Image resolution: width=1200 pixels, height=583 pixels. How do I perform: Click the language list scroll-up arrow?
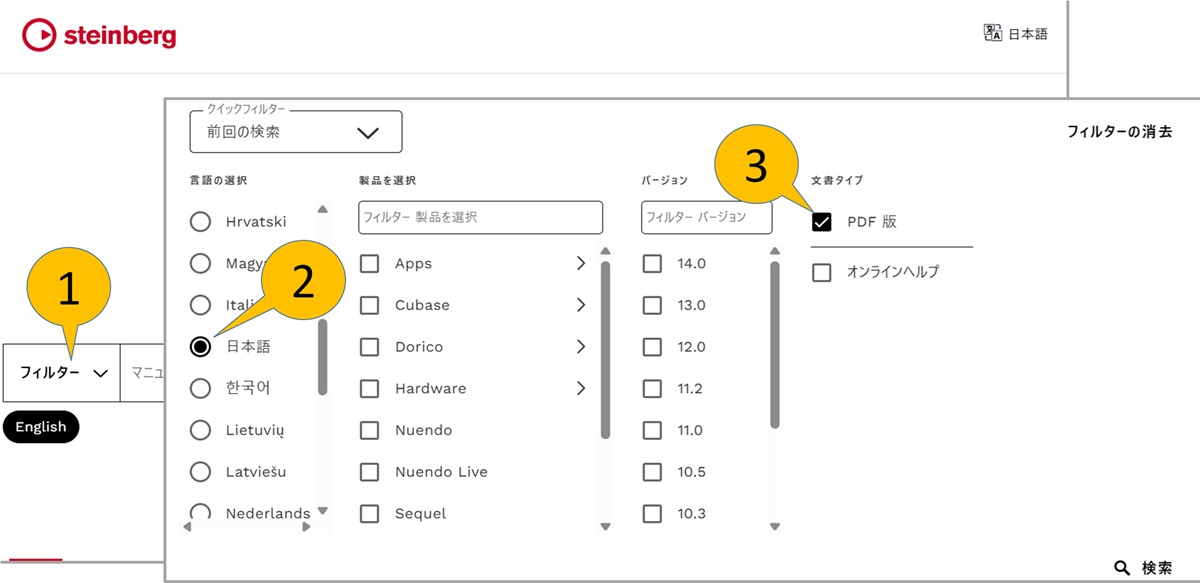(322, 209)
